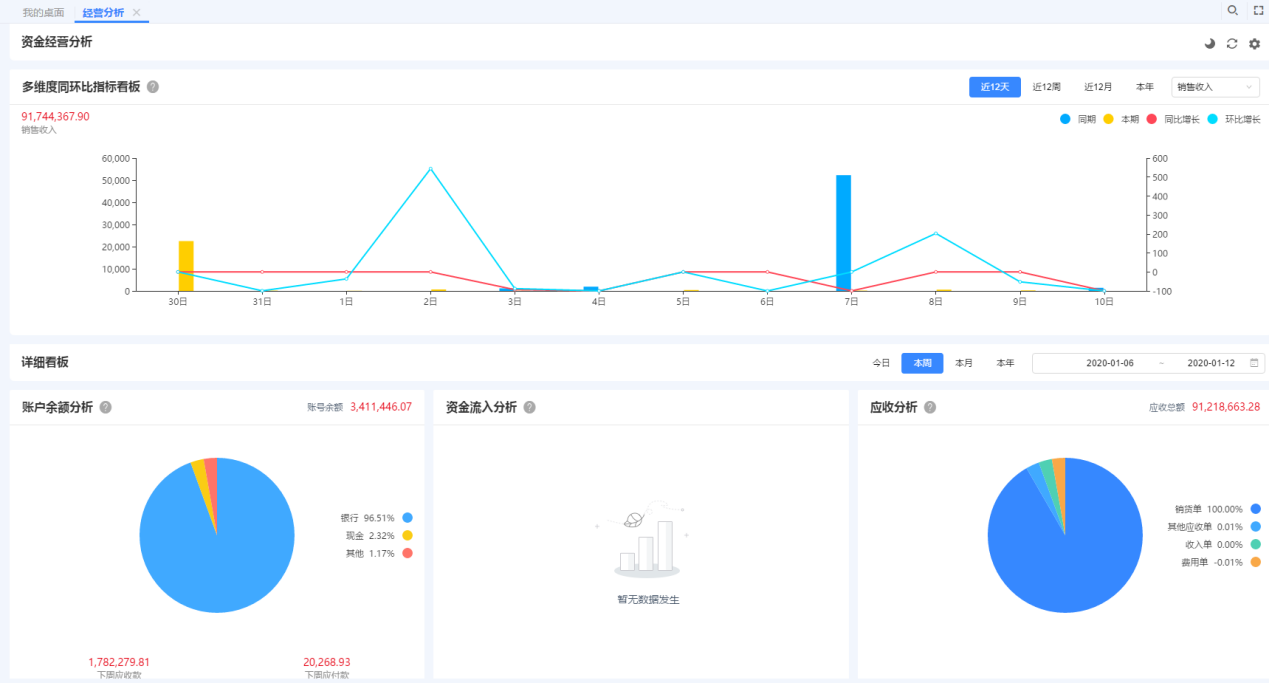Image resolution: width=1269 pixels, height=683 pixels.
Task: Click help icon next to 应收分析
Action: [x=930, y=407]
